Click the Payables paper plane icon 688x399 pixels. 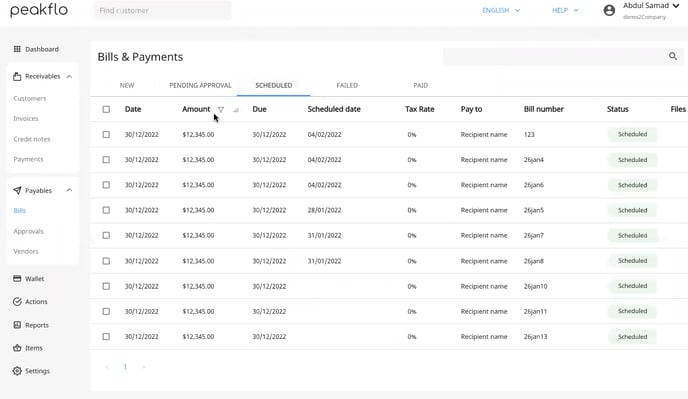(x=17, y=191)
